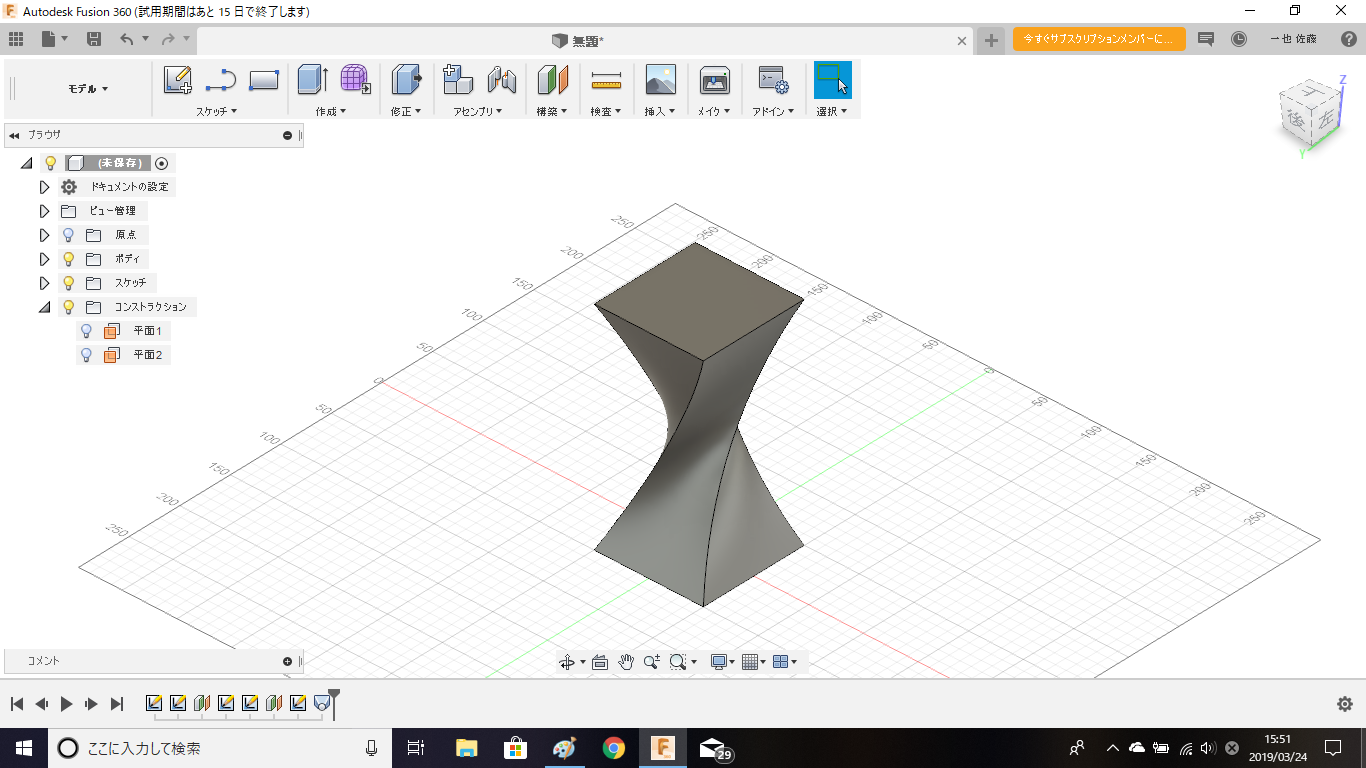Click the ViewCube orientation cube

pyautogui.click(x=1310, y=113)
